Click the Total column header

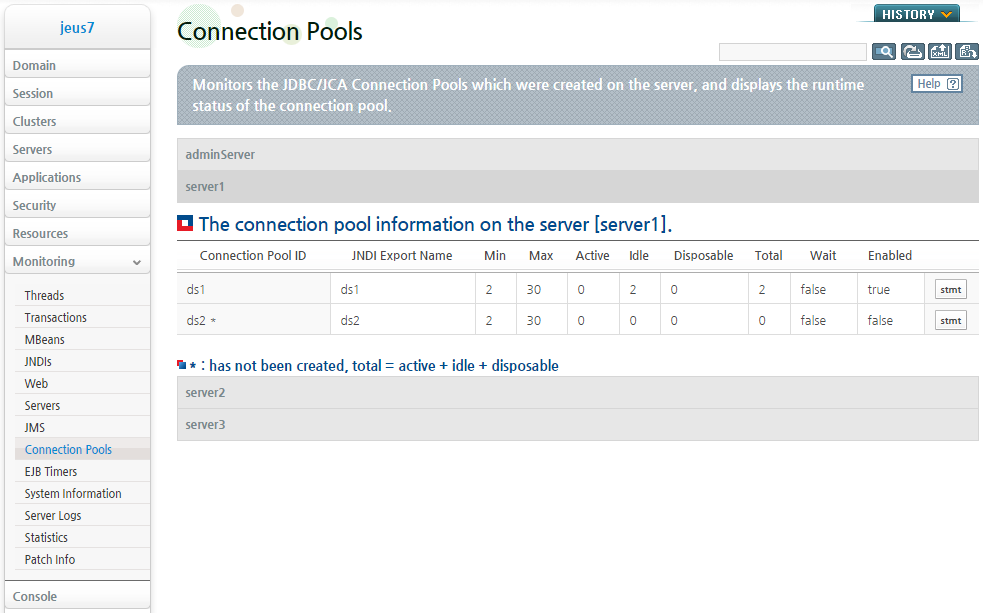pyautogui.click(x=768, y=256)
